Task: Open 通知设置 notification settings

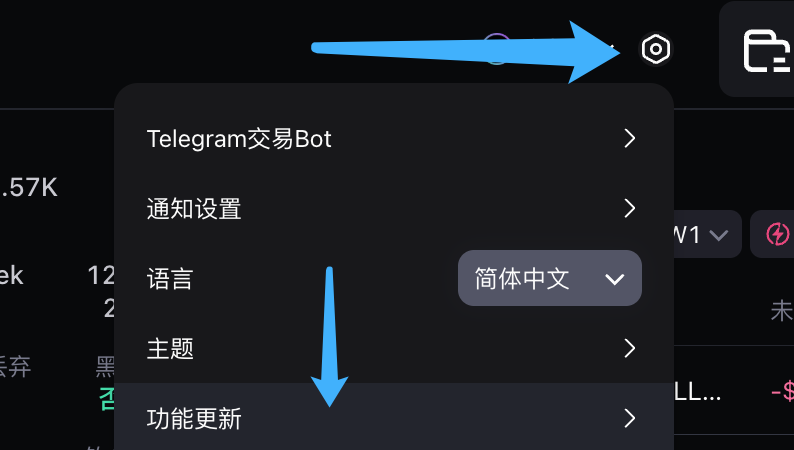Action: pyautogui.click(x=394, y=209)
